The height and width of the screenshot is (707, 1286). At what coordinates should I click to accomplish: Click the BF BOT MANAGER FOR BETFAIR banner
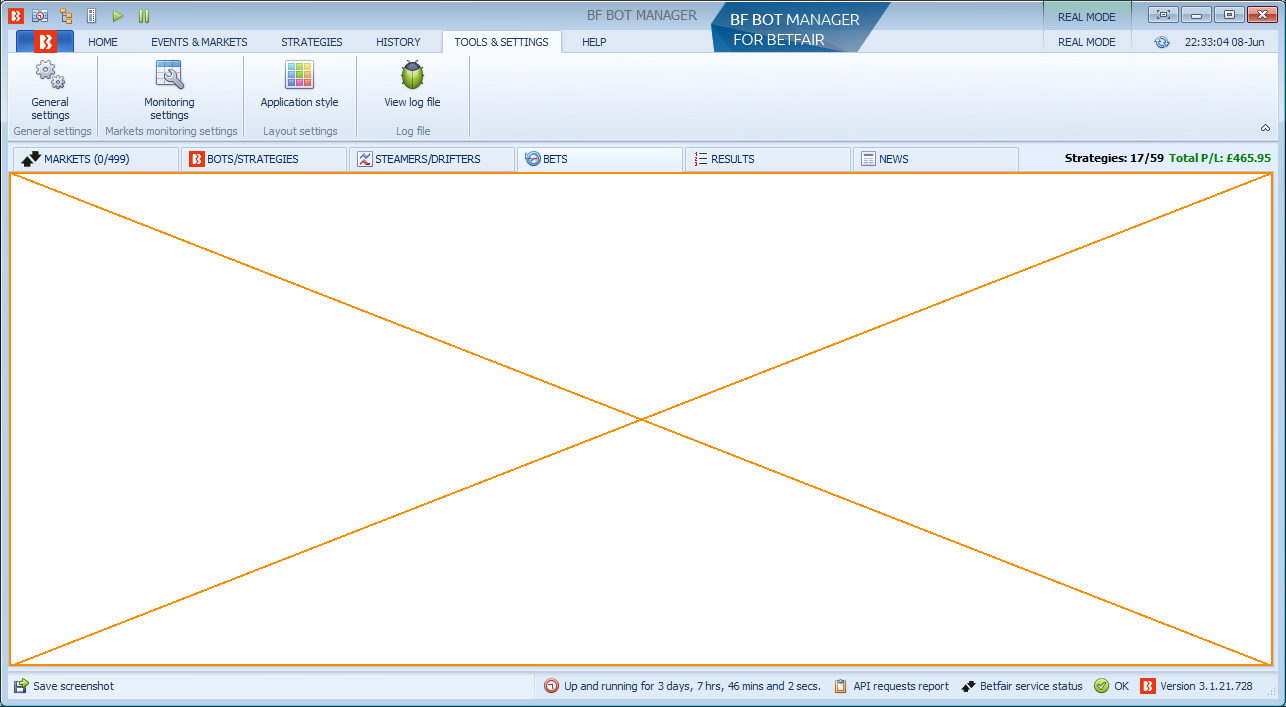[x=799, y=29]
